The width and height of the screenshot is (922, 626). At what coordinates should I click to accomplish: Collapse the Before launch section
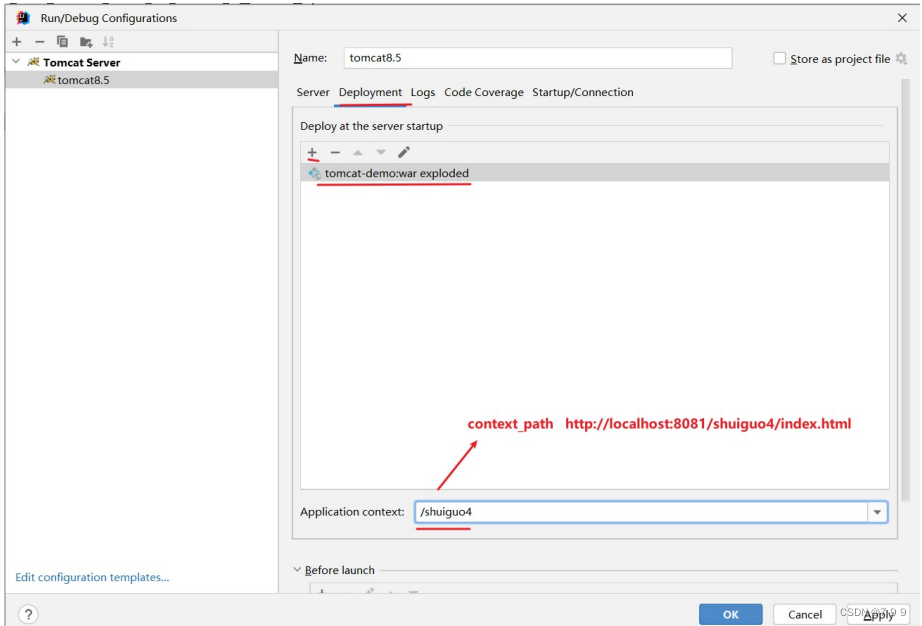click(297, 570)
